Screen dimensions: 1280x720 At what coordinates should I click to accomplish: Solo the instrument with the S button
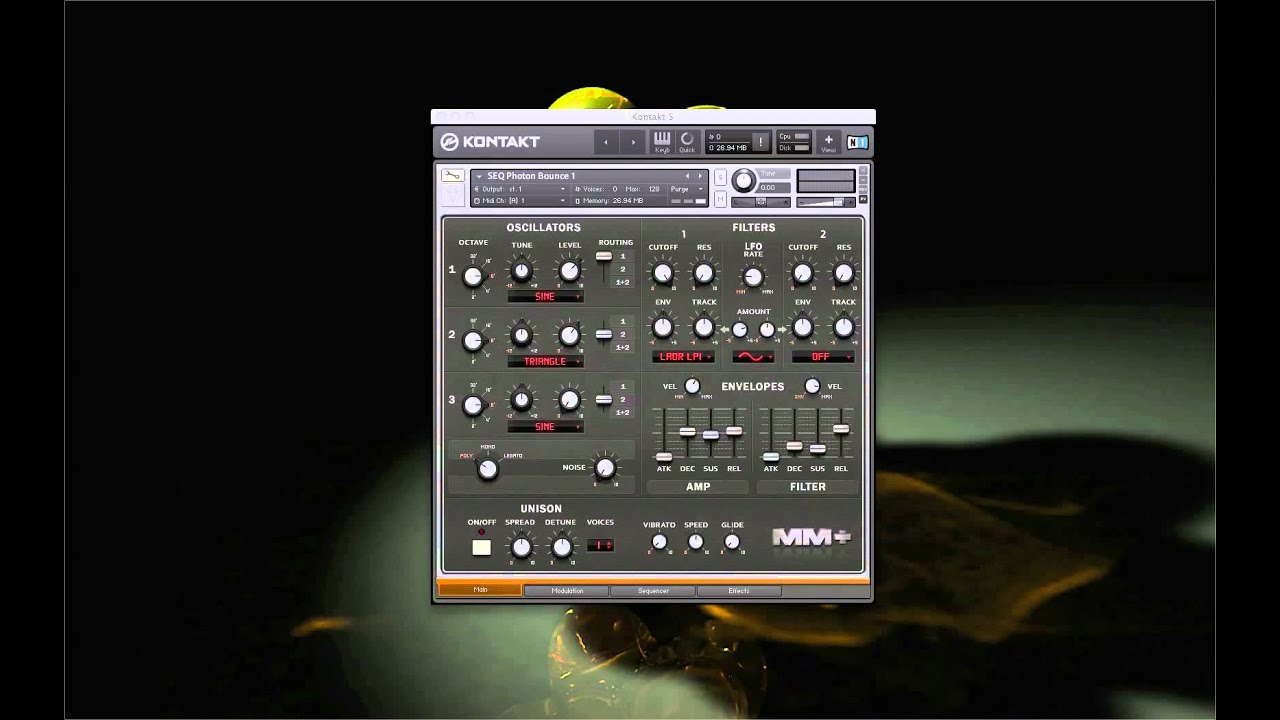720,177
